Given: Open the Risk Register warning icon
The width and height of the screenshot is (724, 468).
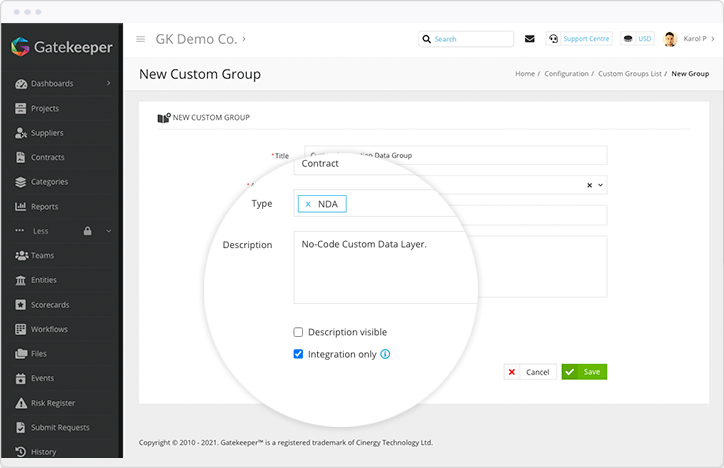Looking at the screenshot, I should tap(21, 403).
